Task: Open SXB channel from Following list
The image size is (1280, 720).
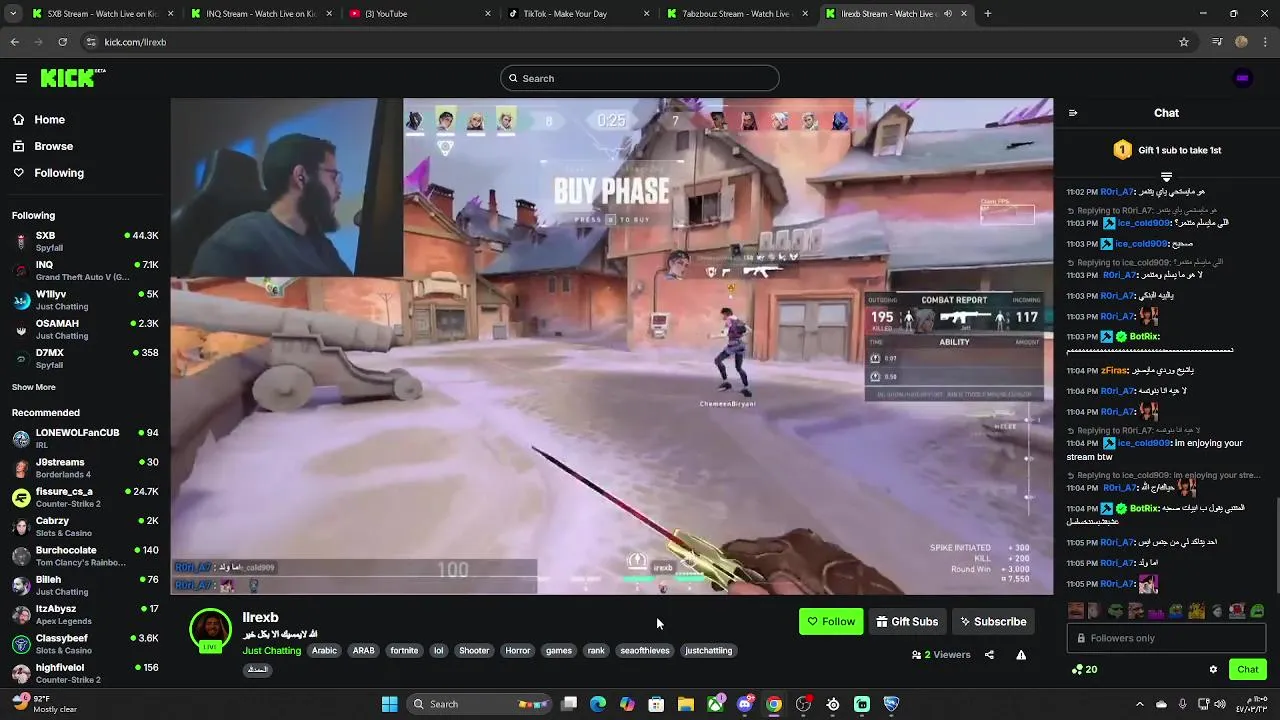Action: [x=85, y=241]
